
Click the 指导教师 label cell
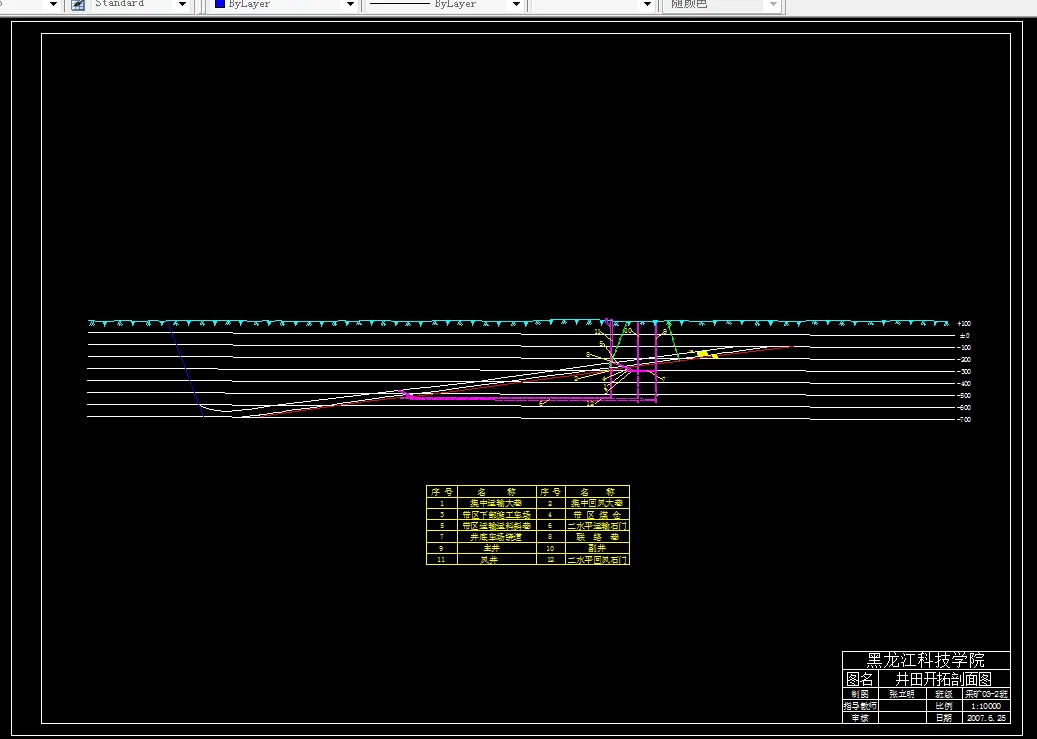(860, 706)
